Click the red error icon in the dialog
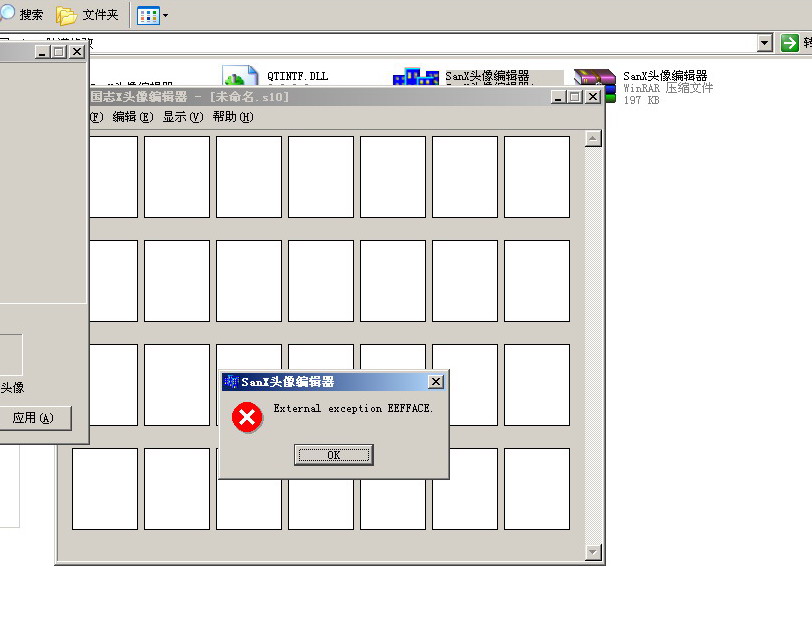The image size is (812, 634). click(x=247, y=417)
